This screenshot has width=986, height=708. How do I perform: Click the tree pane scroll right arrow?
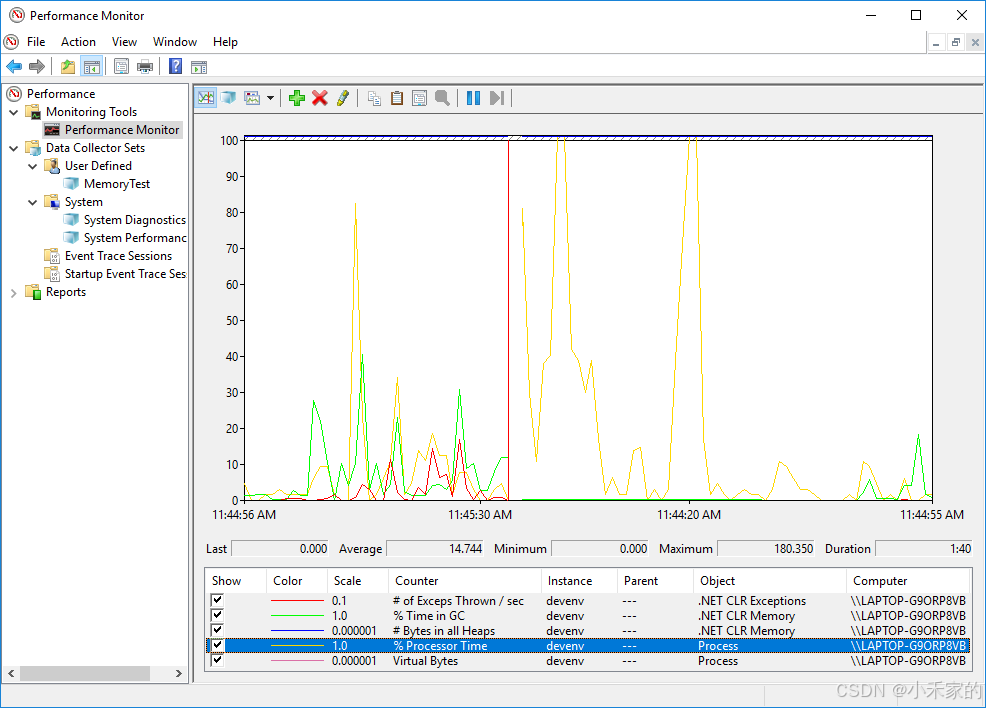click(179, 673)
